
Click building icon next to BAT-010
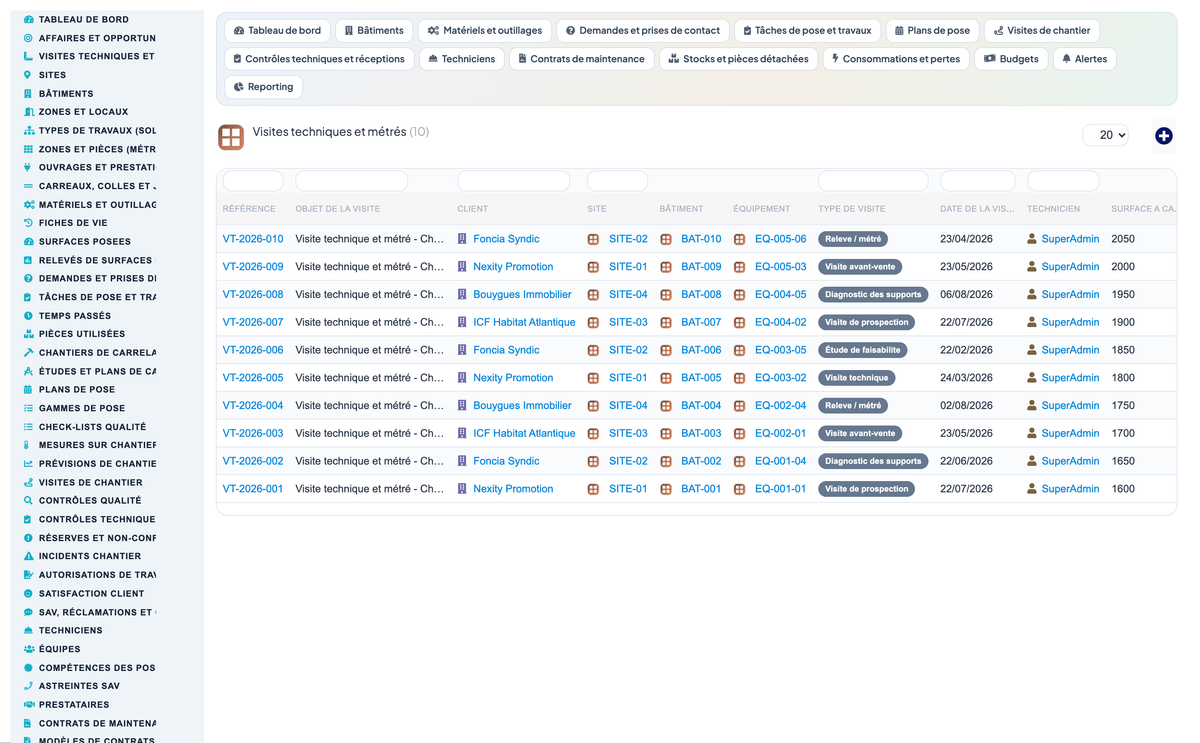click(x=666, y=239)
